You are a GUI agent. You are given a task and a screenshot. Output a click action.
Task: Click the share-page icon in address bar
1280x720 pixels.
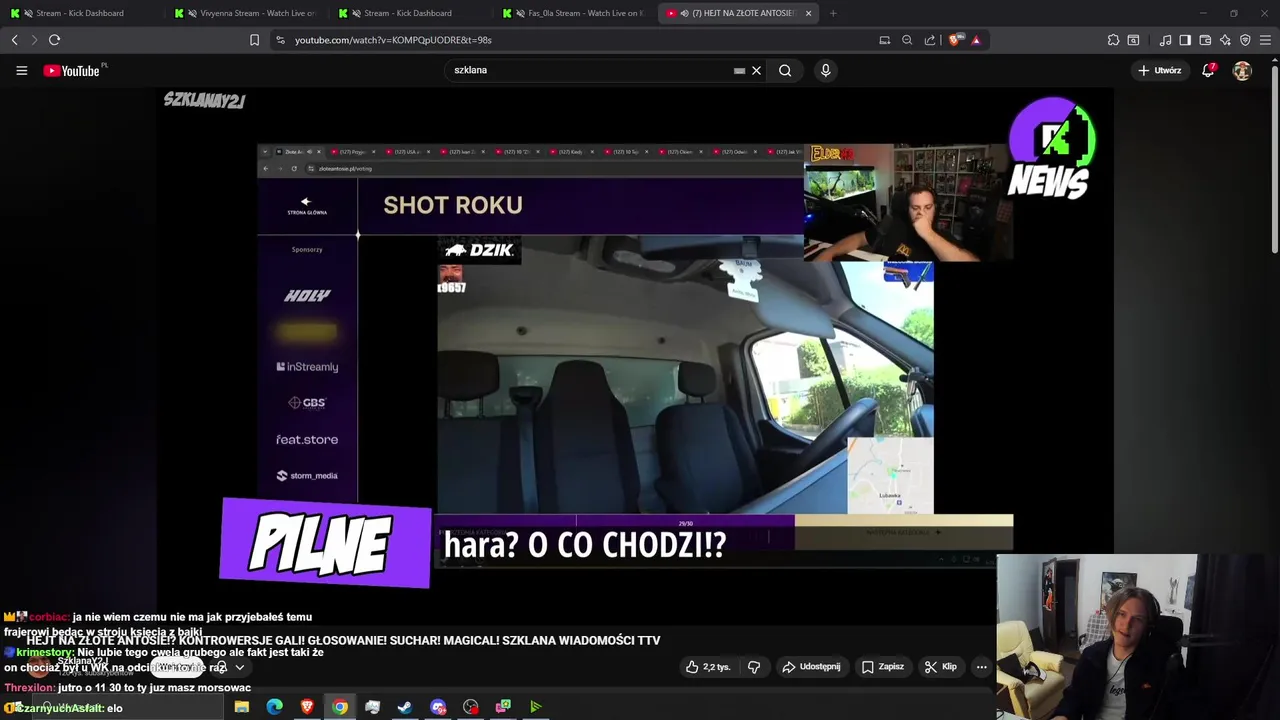[930, 40]
